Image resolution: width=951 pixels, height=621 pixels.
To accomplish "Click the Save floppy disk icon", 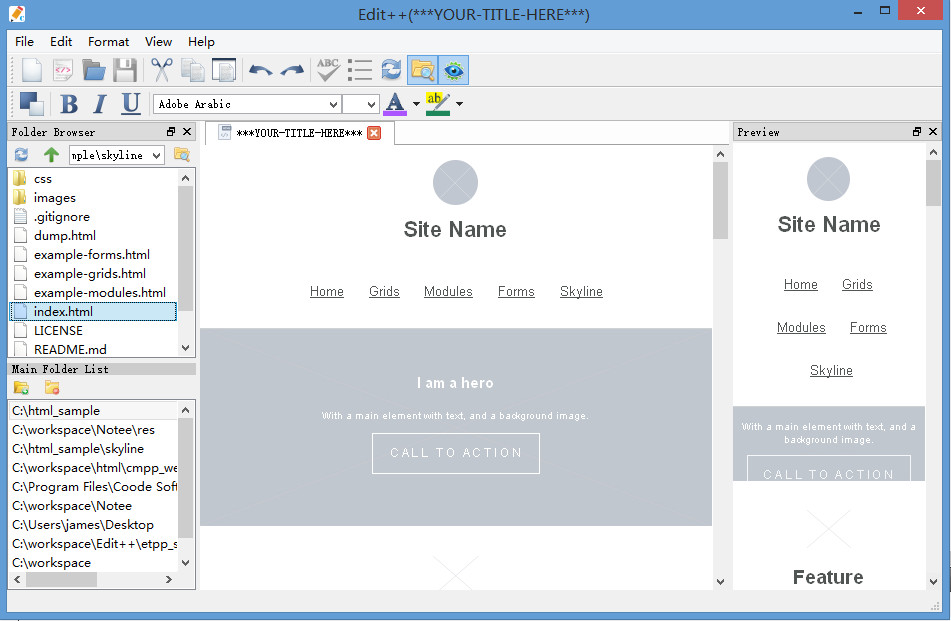I will click(125, 70).
